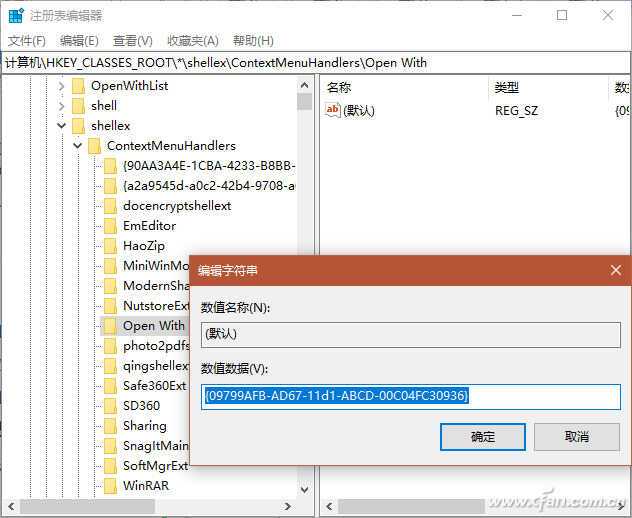
Task: Click the Registry Editor app icon in title bar
Action: 15,15
